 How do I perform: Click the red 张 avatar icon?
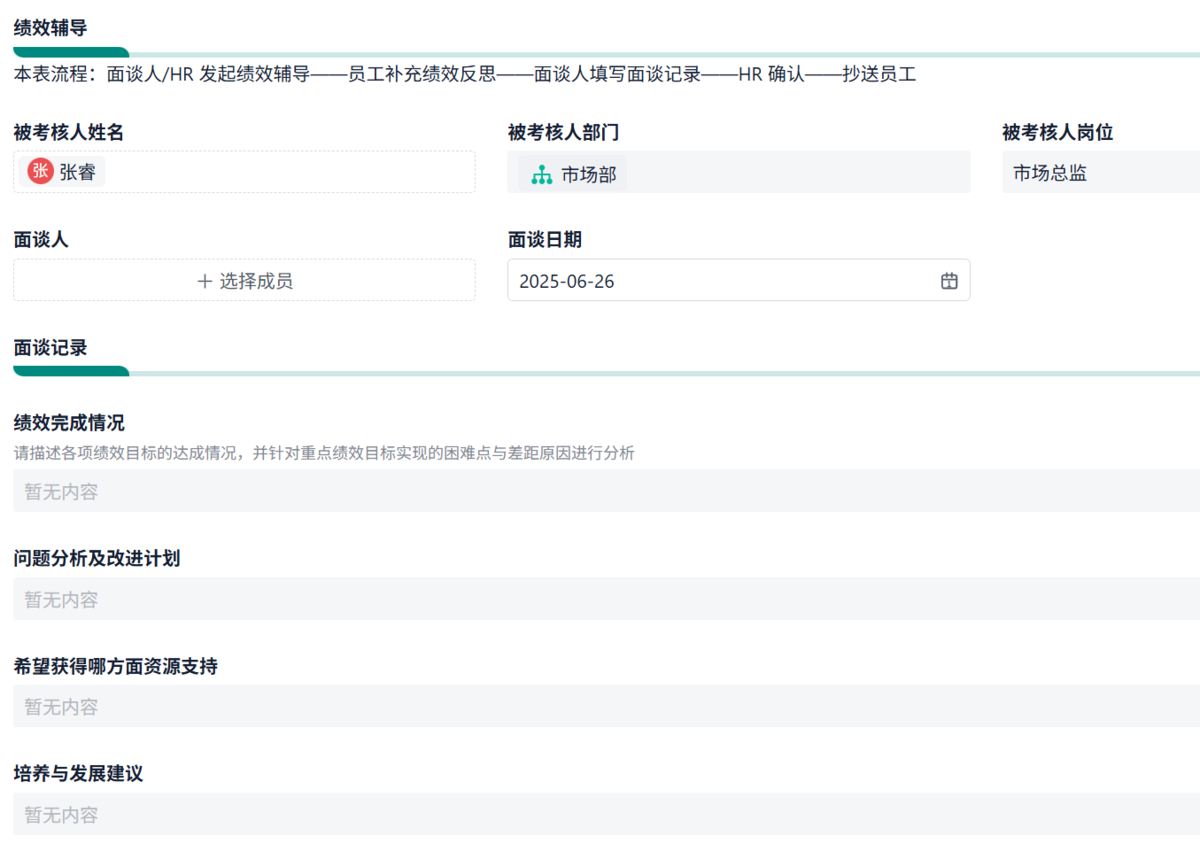point(40,172)
